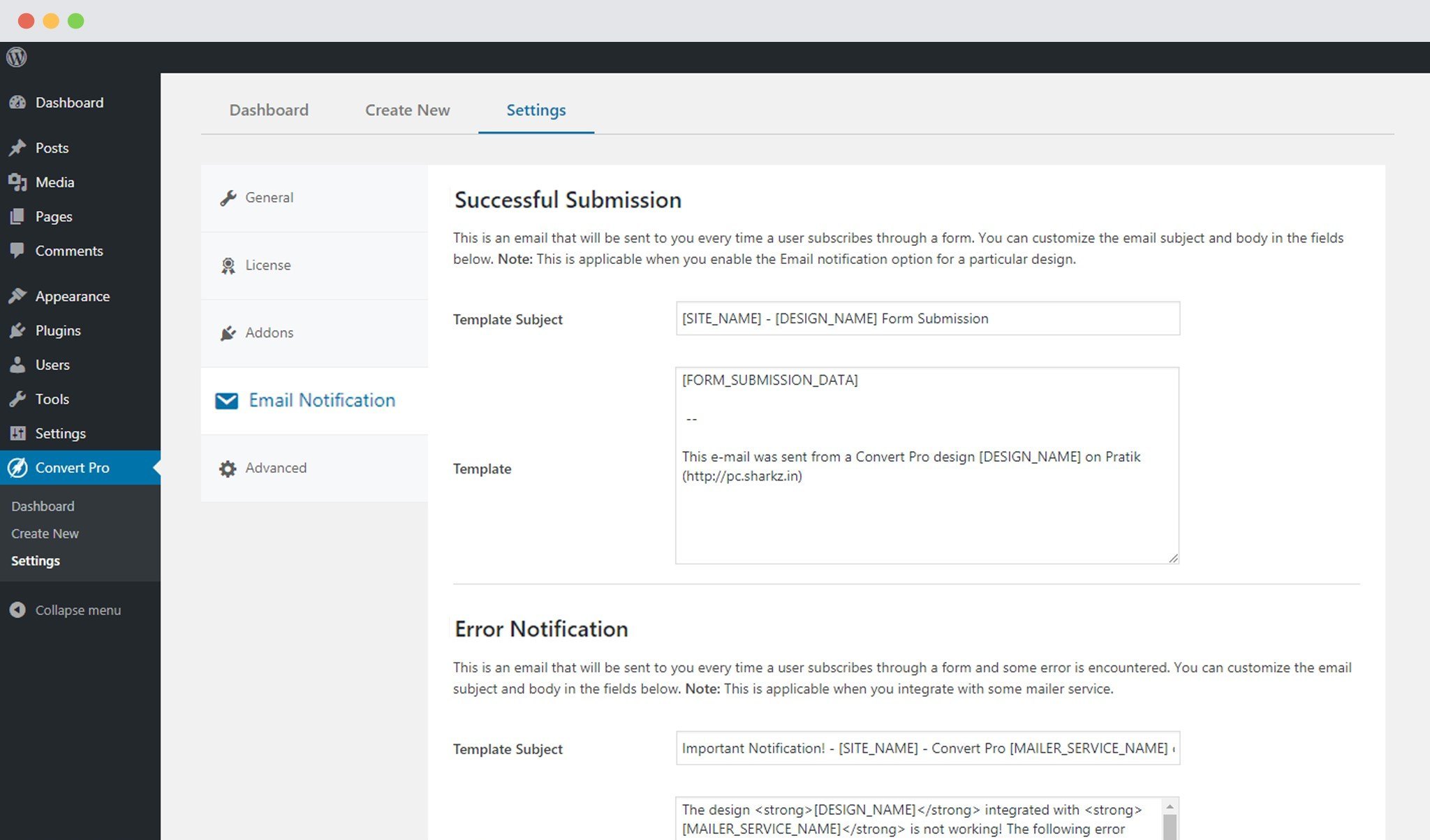Open License settings section
The image size is (1430, 840).
[x=314, y=265]
